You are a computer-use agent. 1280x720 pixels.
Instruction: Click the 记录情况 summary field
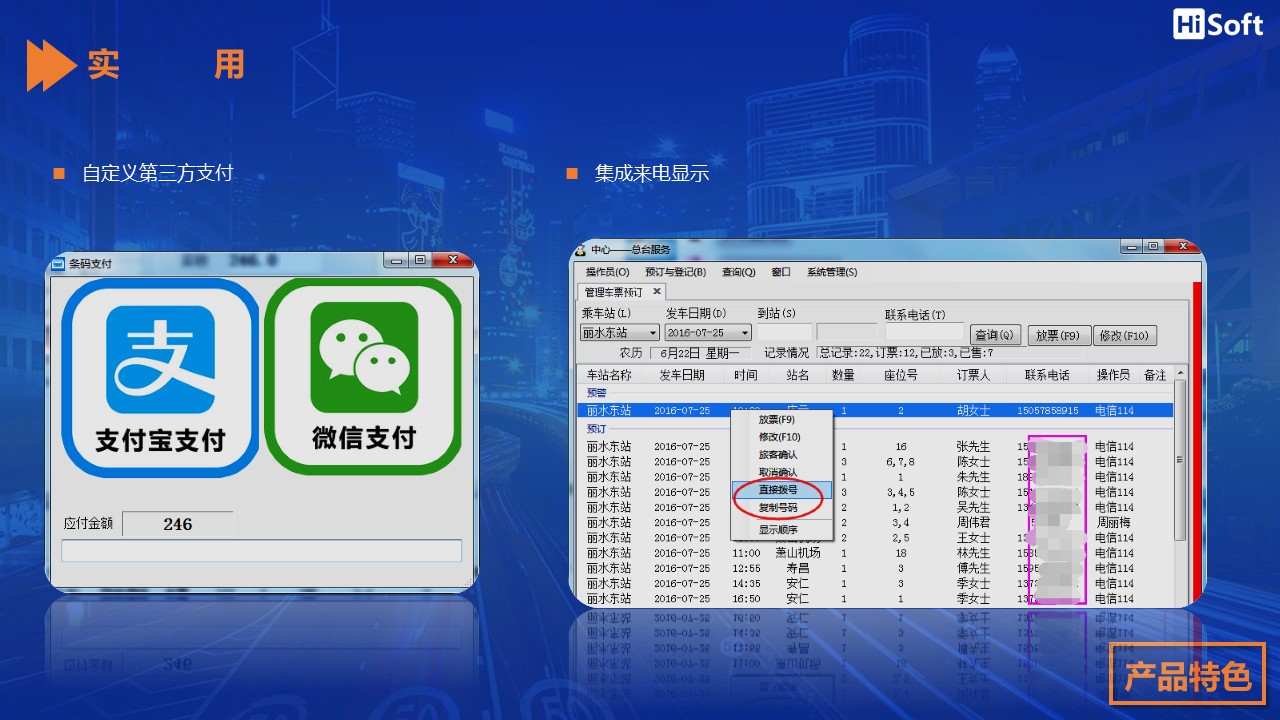949,353
